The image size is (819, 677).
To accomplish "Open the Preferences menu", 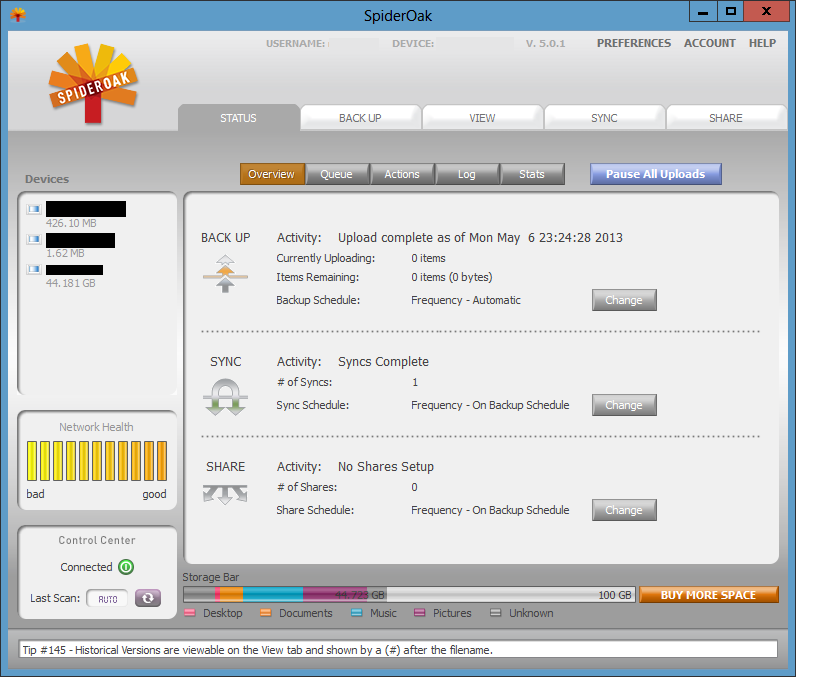I will pos(633,43).
